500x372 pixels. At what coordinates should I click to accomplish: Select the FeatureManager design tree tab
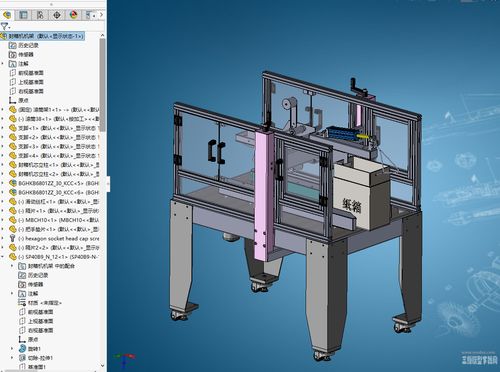coord(7,15)
